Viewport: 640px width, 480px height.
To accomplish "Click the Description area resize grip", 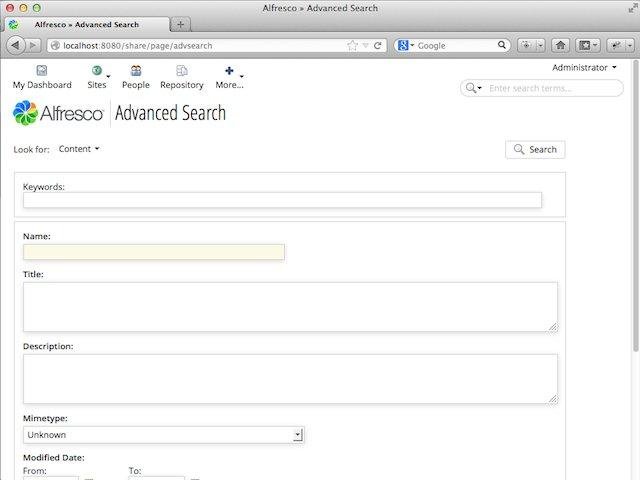I will pos(553,399).
